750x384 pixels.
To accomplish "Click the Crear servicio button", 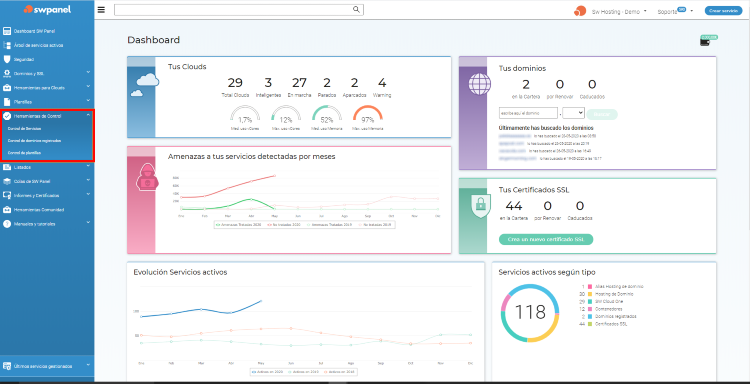I will tap(723, 11).
